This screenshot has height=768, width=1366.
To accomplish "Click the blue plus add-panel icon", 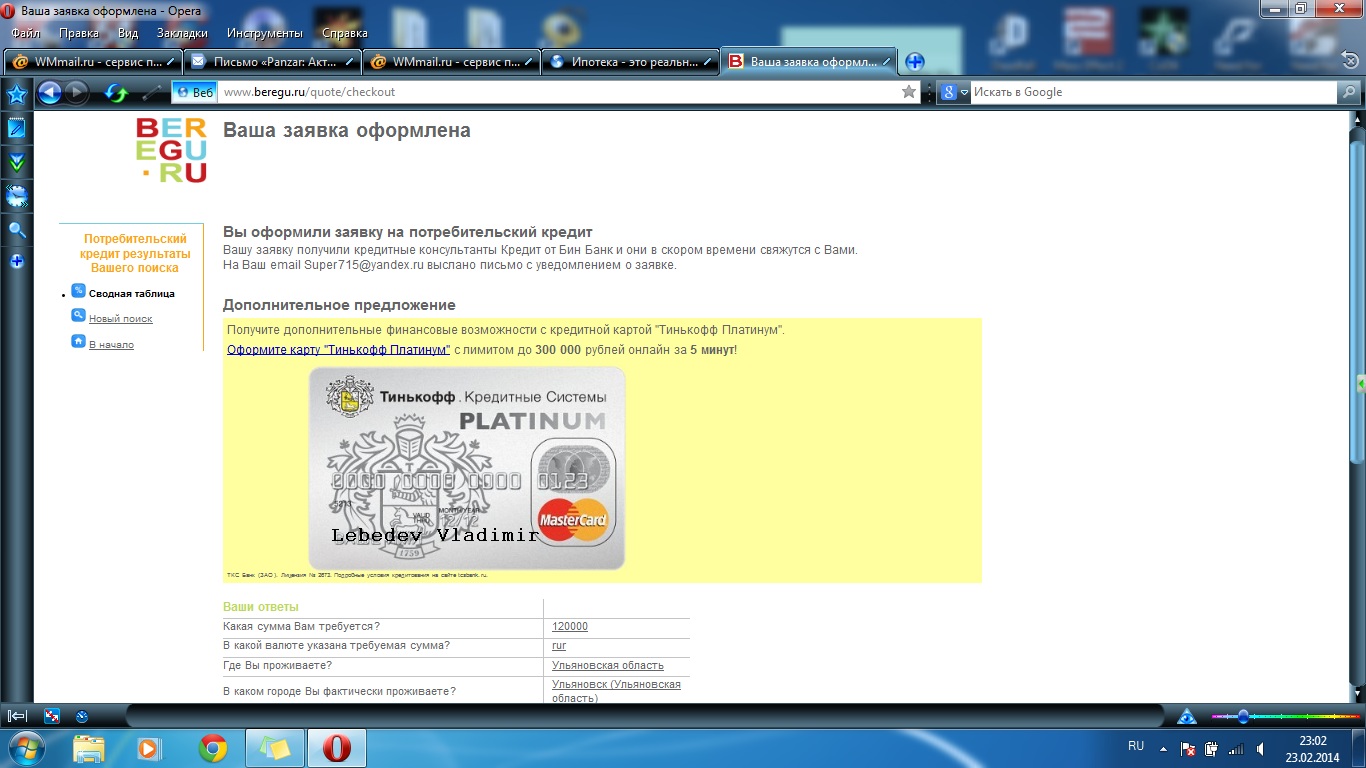I will [16, 262].
